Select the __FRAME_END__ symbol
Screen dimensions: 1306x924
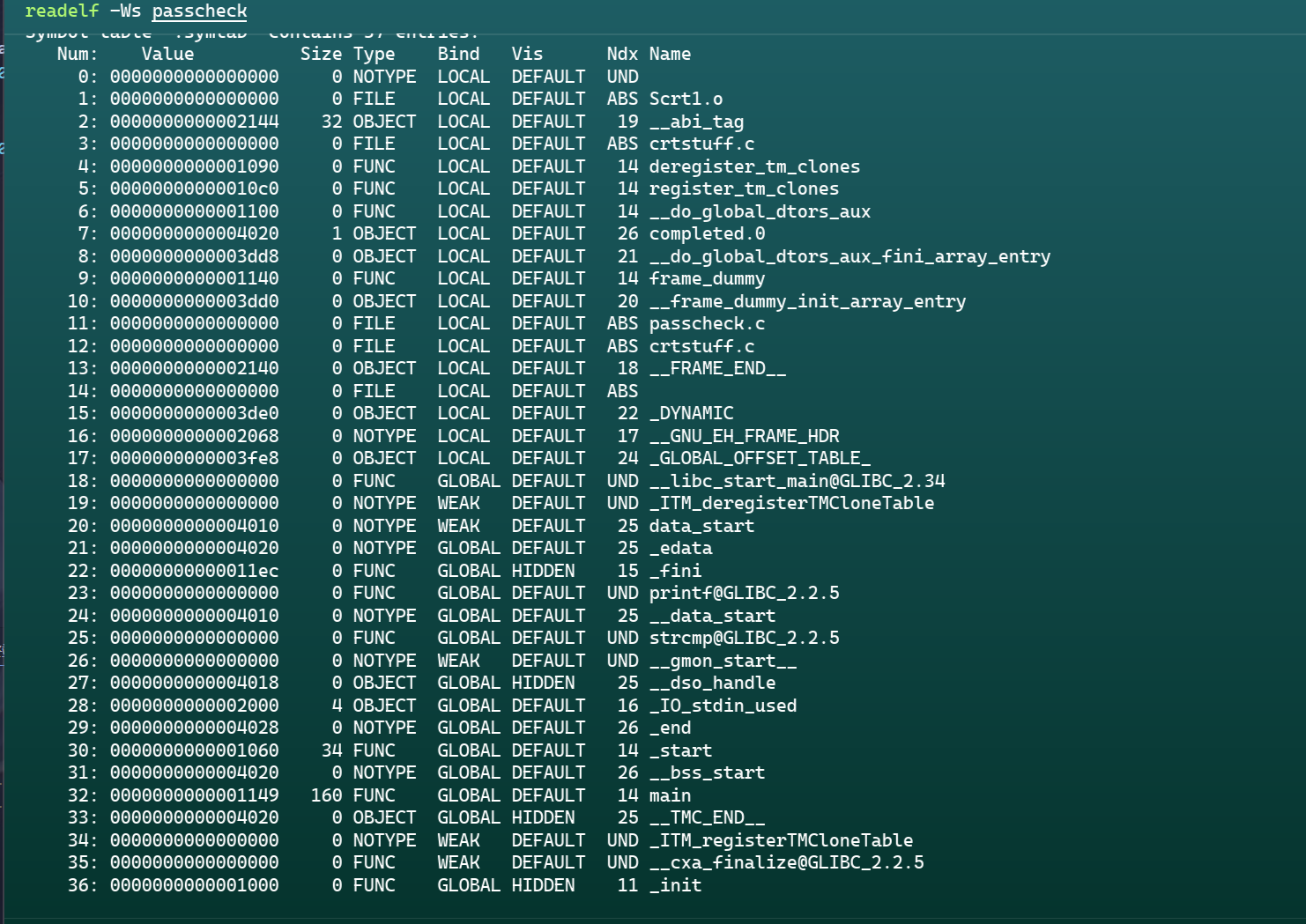point(717,369)
